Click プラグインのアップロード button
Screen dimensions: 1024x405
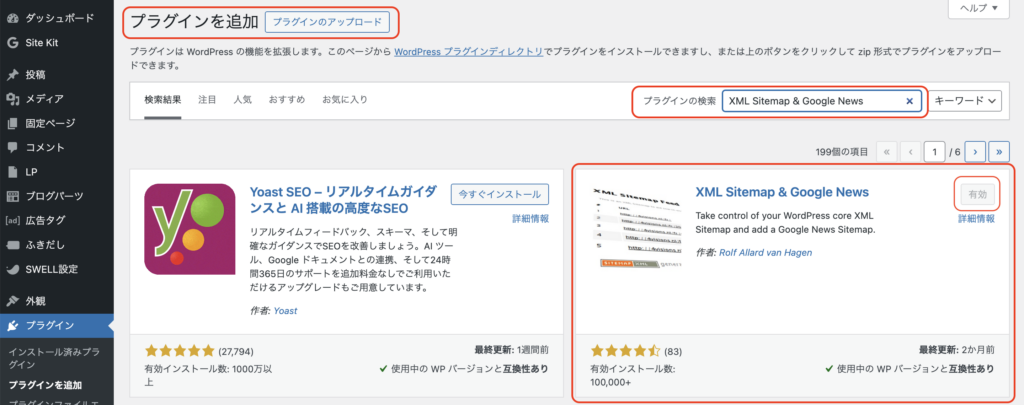327,22
